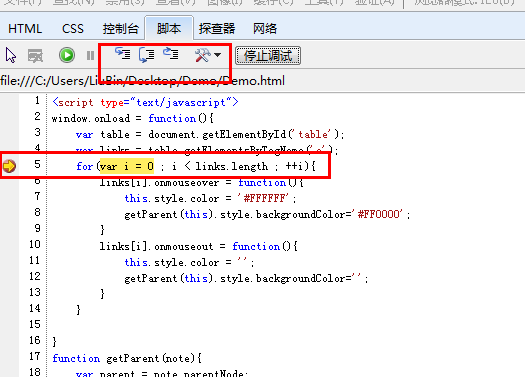Click the pause break-all icon
The height and width of the screenshot is (377, 525).
point(90,56)
